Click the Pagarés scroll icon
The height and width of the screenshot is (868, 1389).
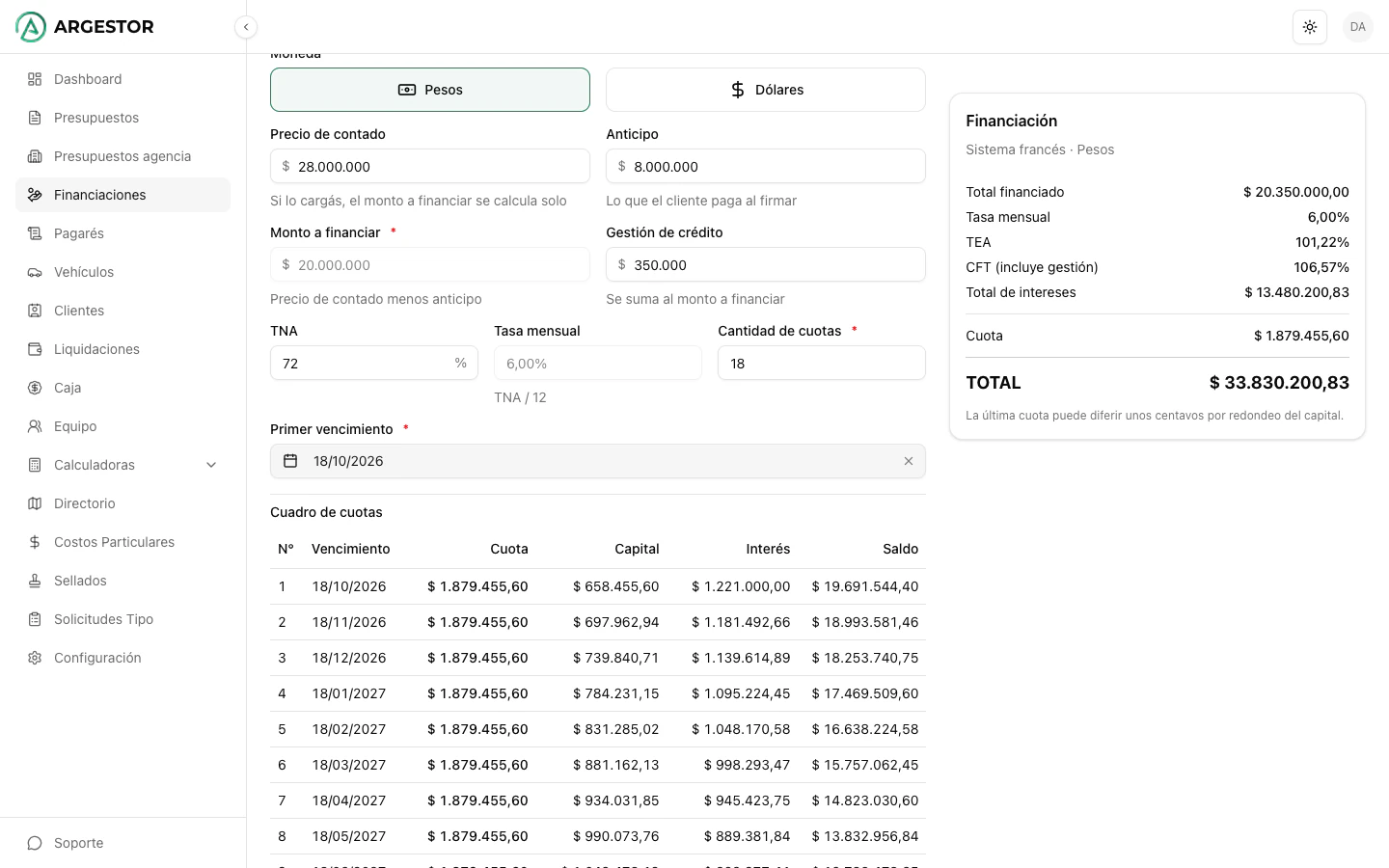[x=35, y=233]
